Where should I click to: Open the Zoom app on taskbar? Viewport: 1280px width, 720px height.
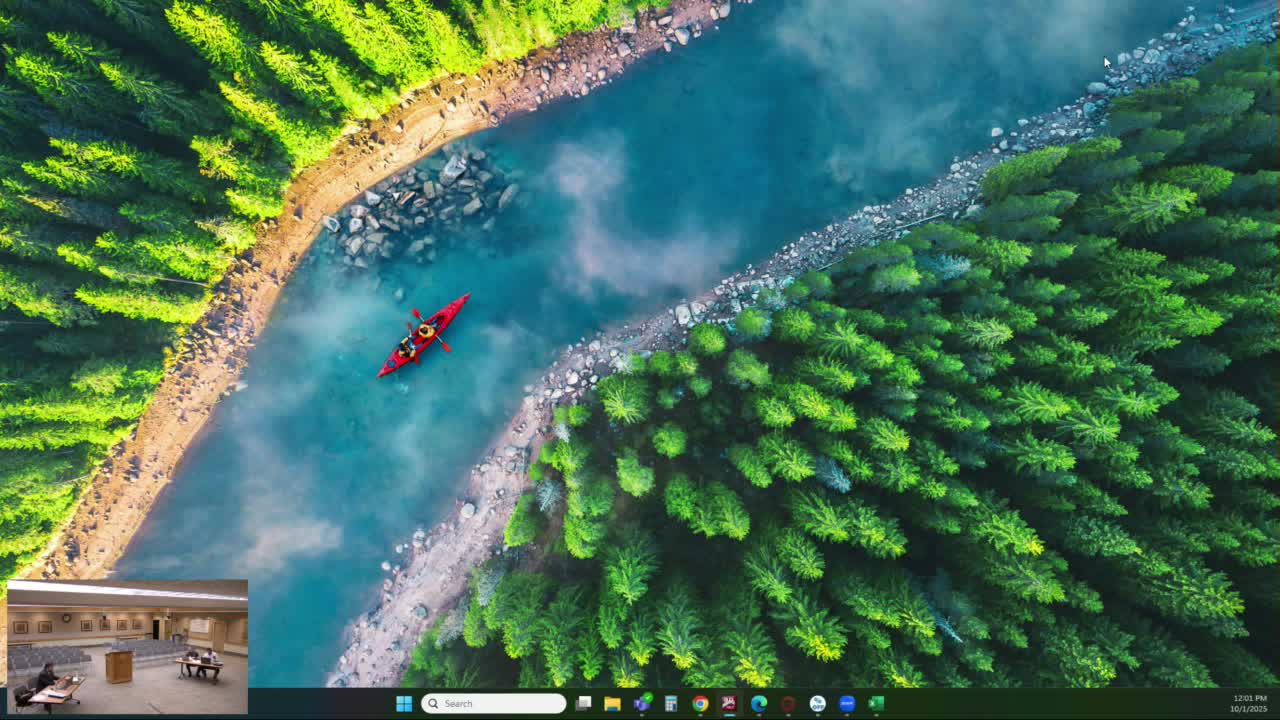click(847, 704)
